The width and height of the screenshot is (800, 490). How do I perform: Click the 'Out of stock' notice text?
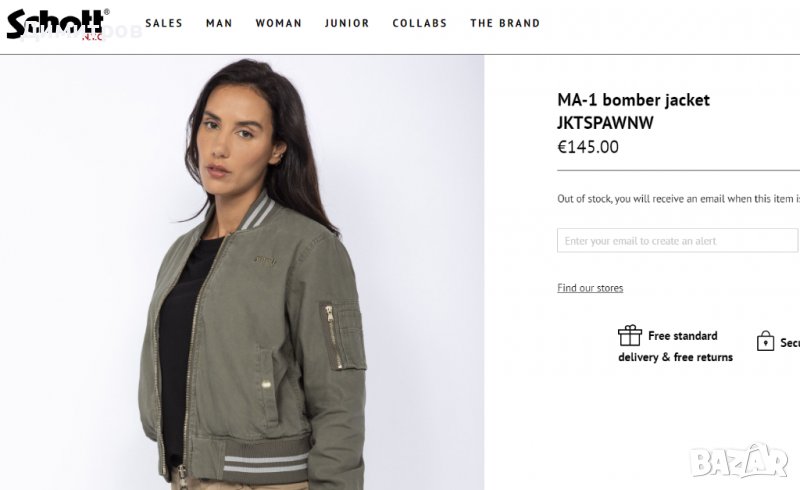(678, 199)
